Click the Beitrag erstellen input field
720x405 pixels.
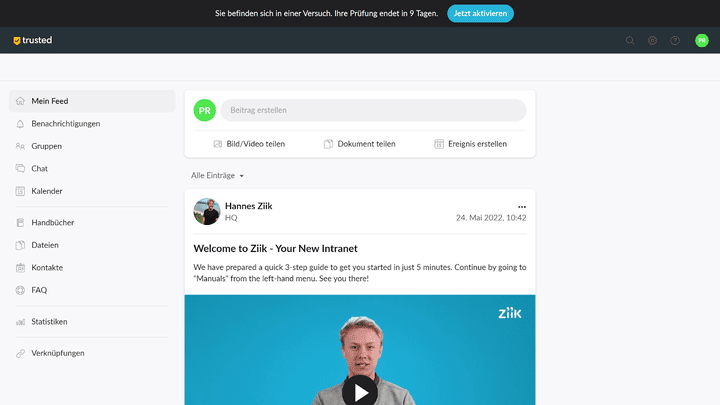pyautogui.click(x=373, y=110)
